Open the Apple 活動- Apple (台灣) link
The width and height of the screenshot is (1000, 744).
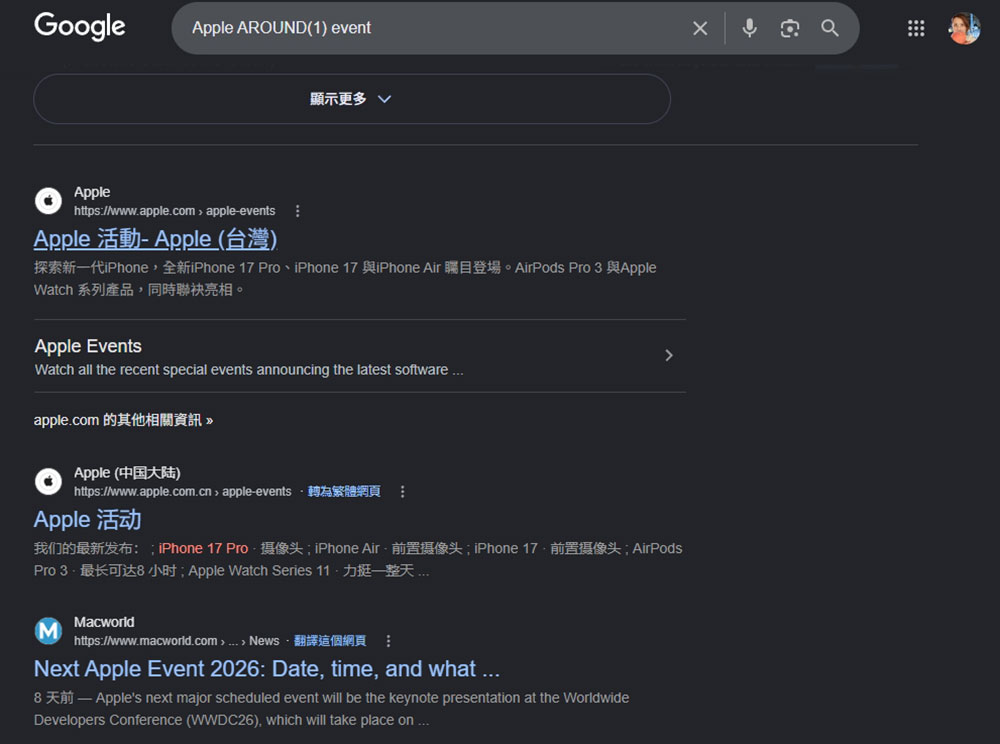(156, 239)
